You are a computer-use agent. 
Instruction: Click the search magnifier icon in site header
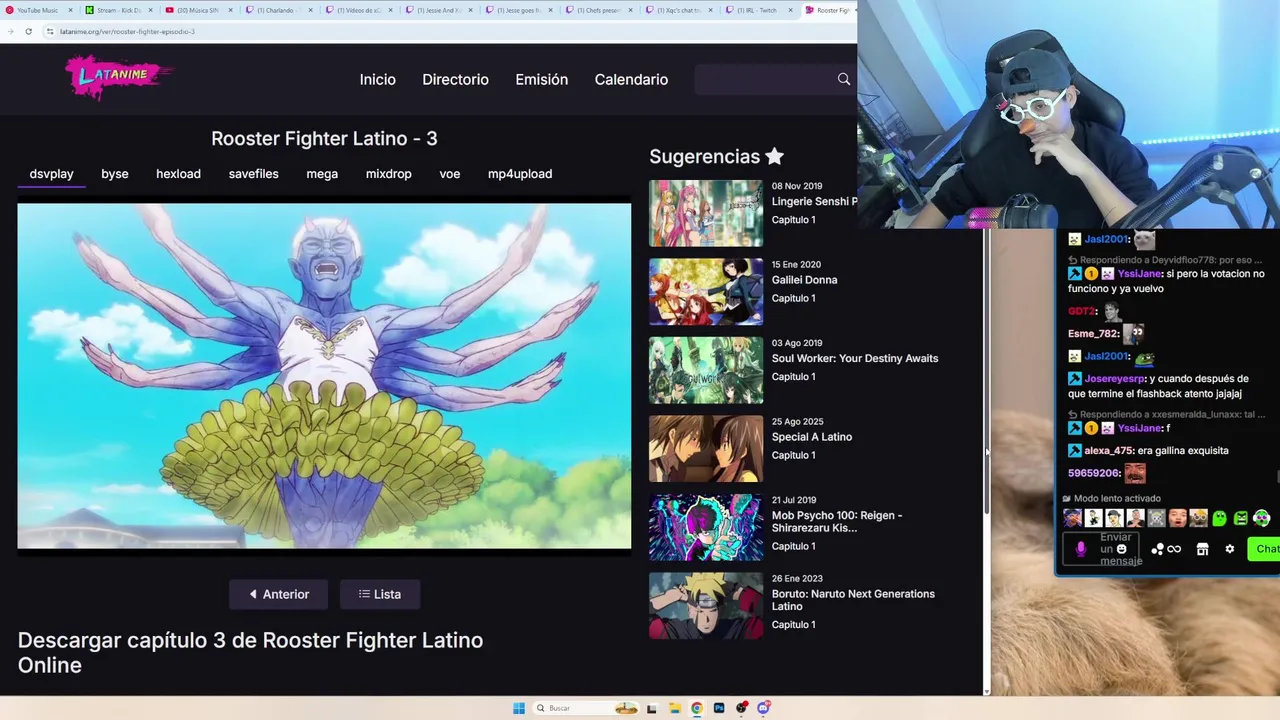(x=844, y=79)
